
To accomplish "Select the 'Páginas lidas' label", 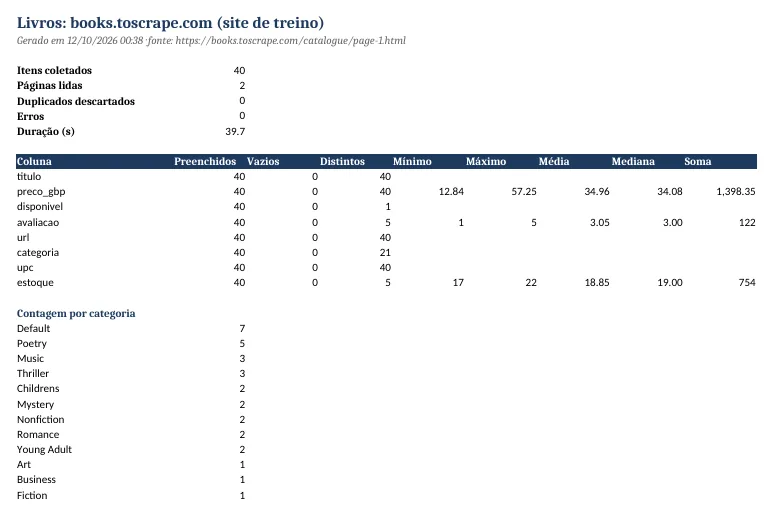I will [49, 85].
